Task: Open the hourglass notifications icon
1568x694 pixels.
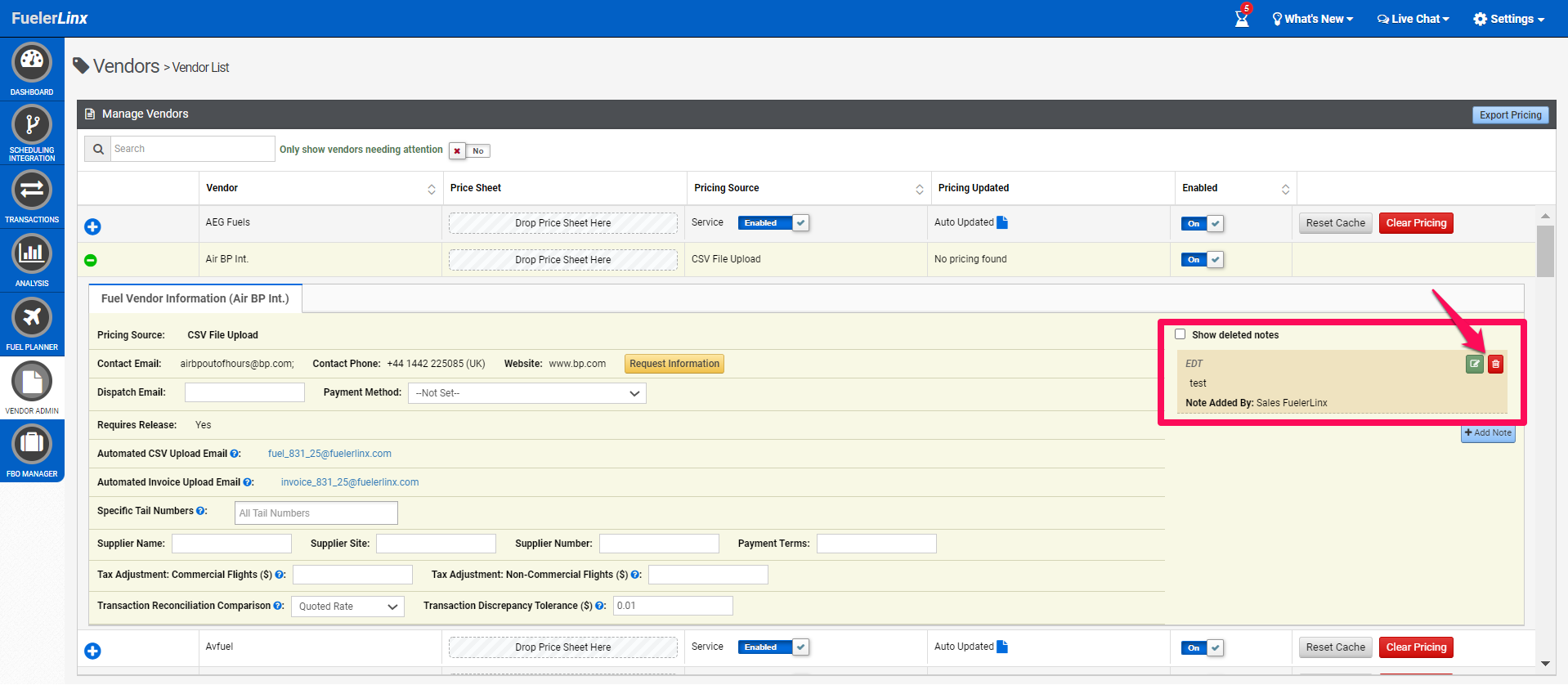Action: [1242, 19]
